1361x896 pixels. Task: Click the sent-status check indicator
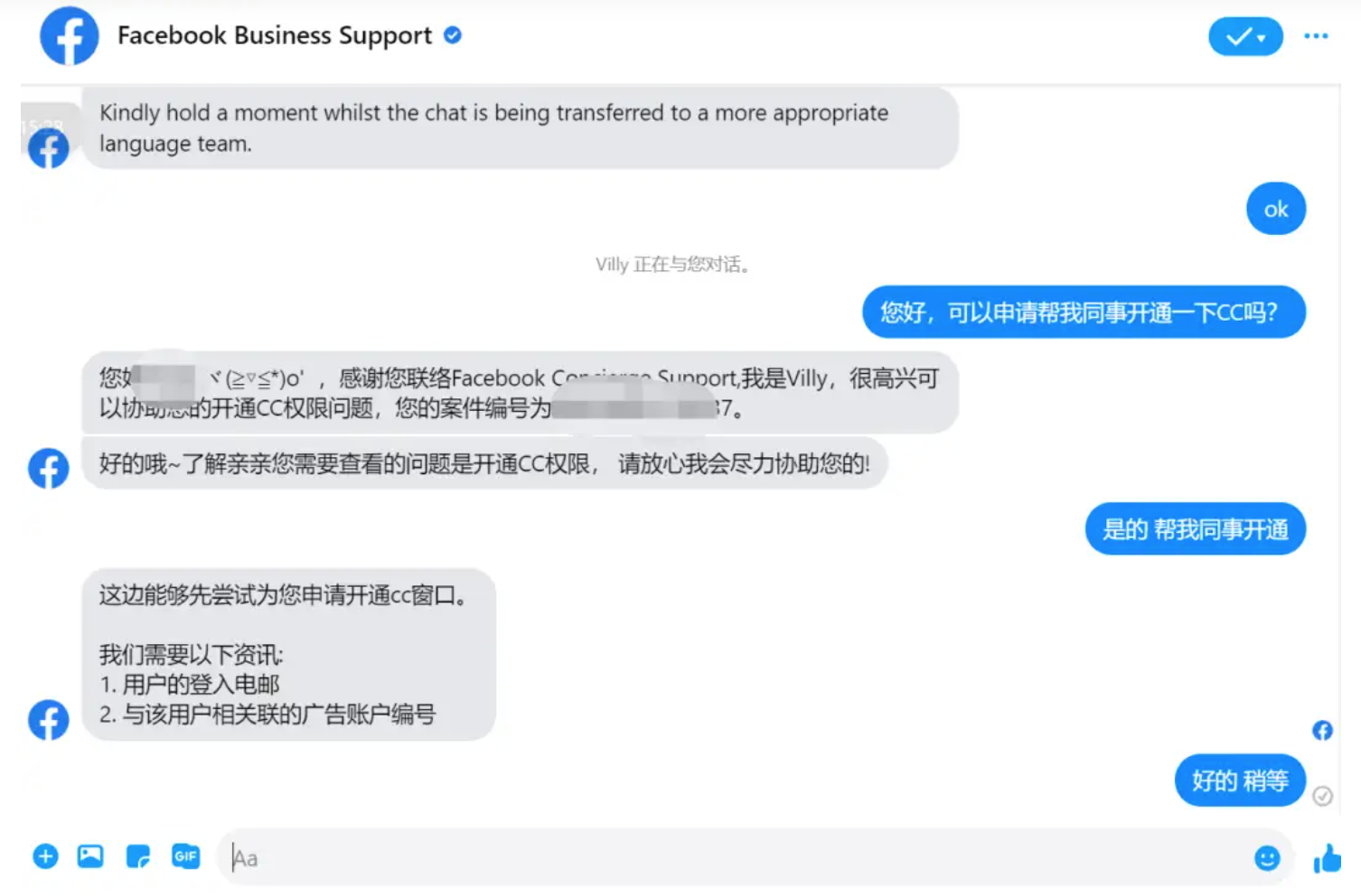(1322, 796)
